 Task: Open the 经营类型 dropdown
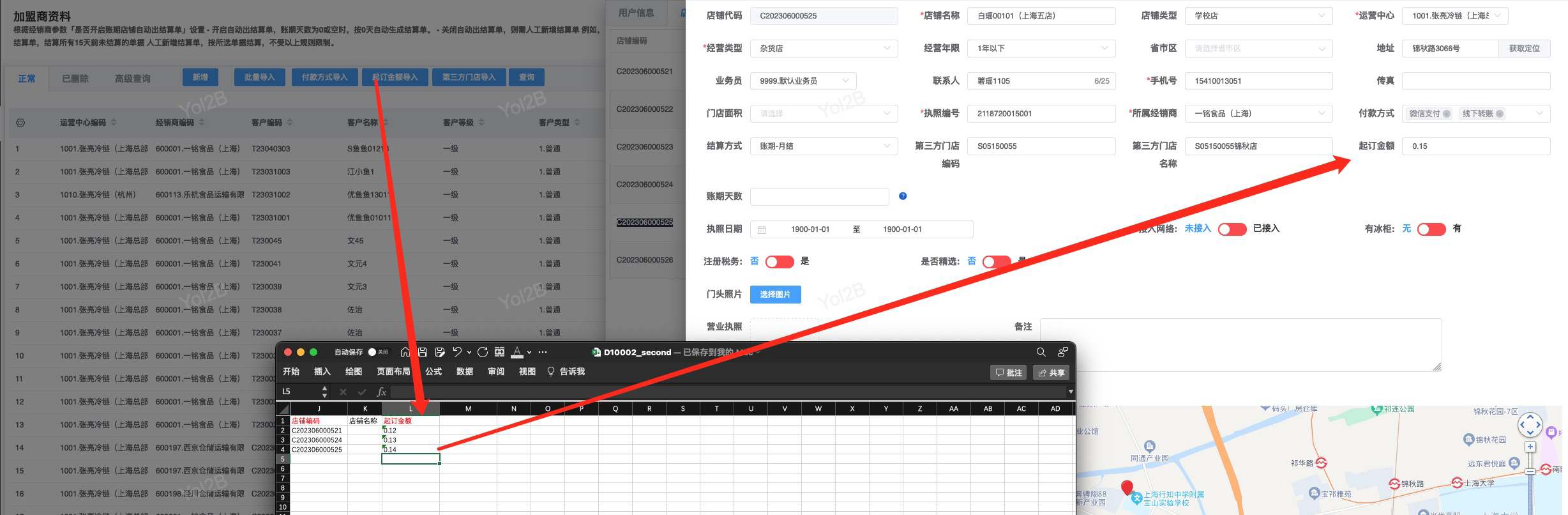824,49
